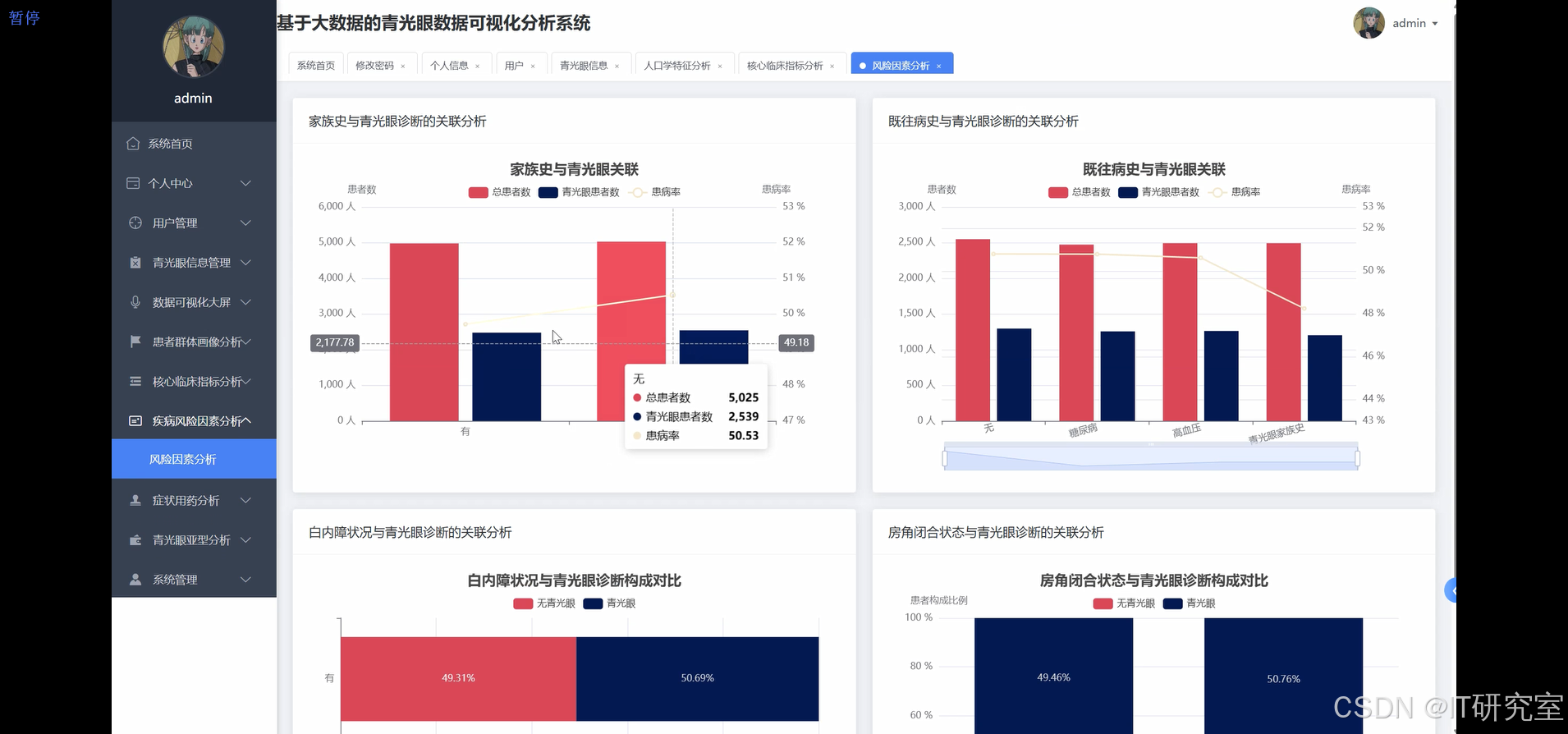Toggle 总患者数 legend in 家族史 chart
Screen dimensions: 1568x734
pos(499,192)
